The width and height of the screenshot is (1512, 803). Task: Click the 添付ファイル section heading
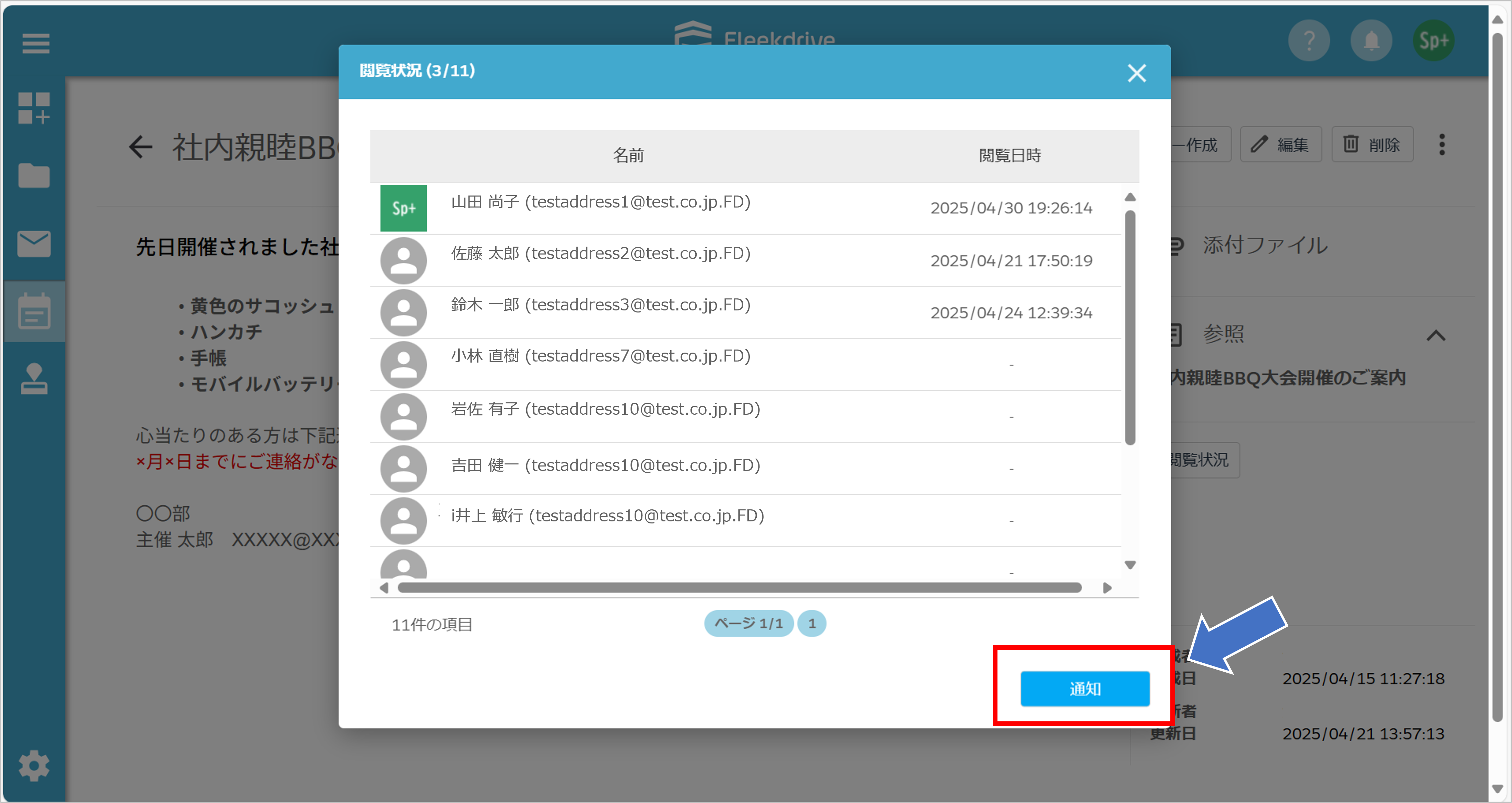click(x=1265, y=245)
